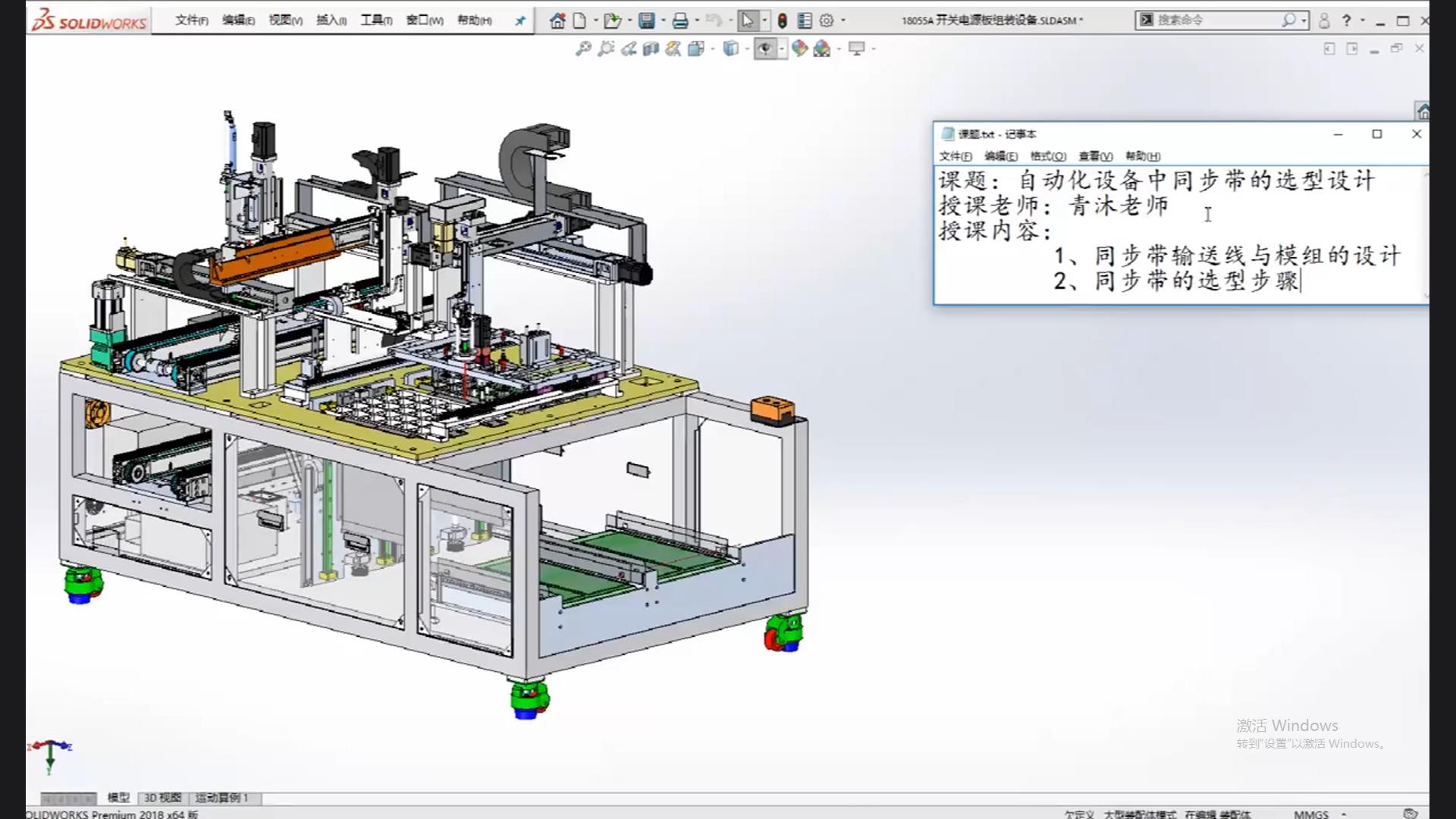Open the SolidWorks 工具(T) menu
Image resolution: width=1456 pixels, height=819 pixels.
click(376, 20)
